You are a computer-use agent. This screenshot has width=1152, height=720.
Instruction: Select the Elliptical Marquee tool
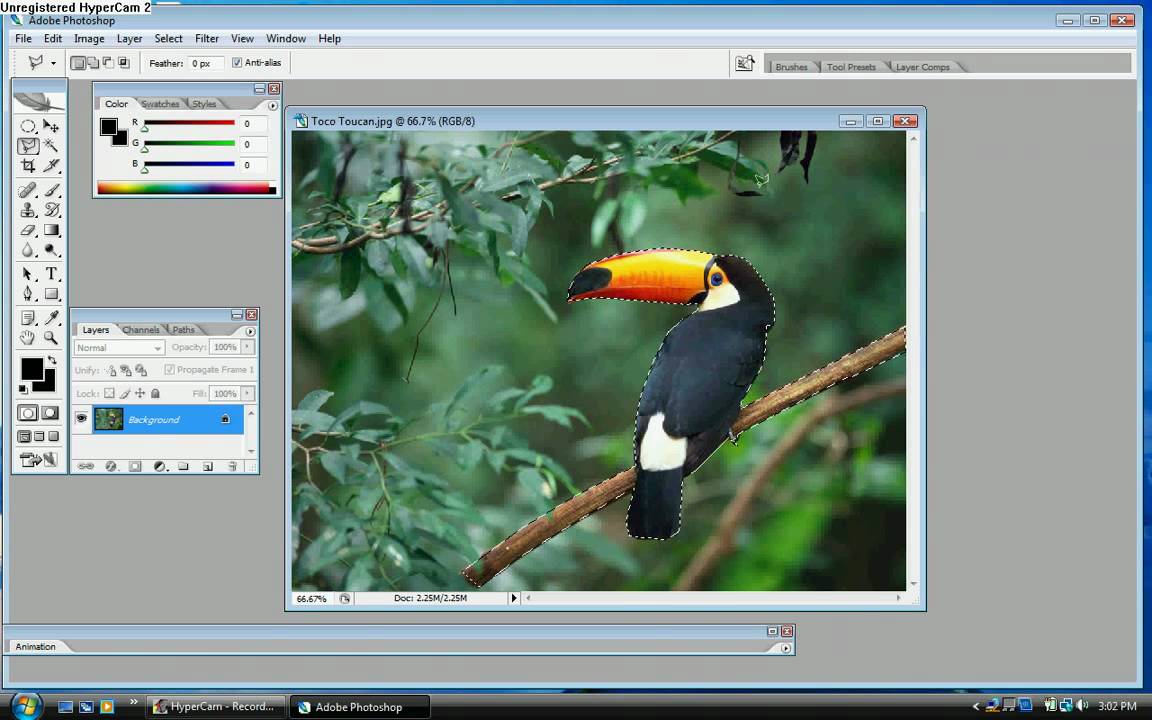coord(27,126)
